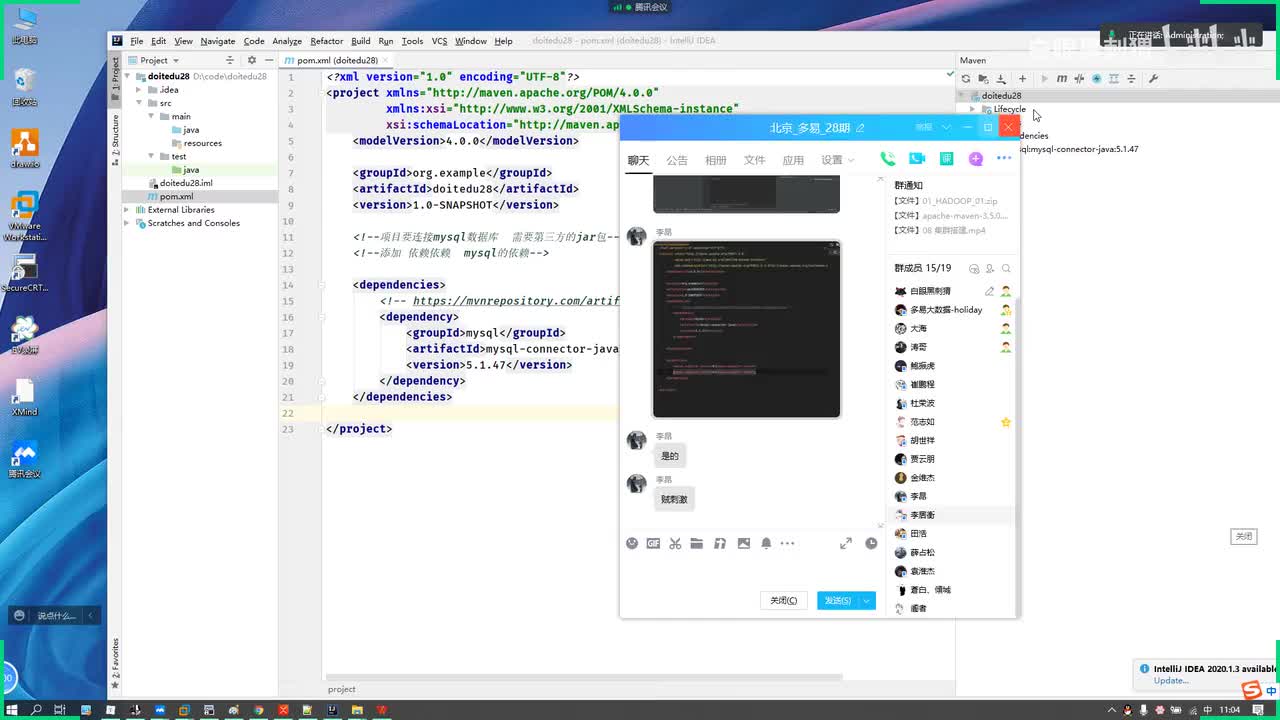The height and width of the screenshot is (720, 1280).
Task: Expand the Lifecycle node in Maven panel
Action: click(x=973, y=109)
